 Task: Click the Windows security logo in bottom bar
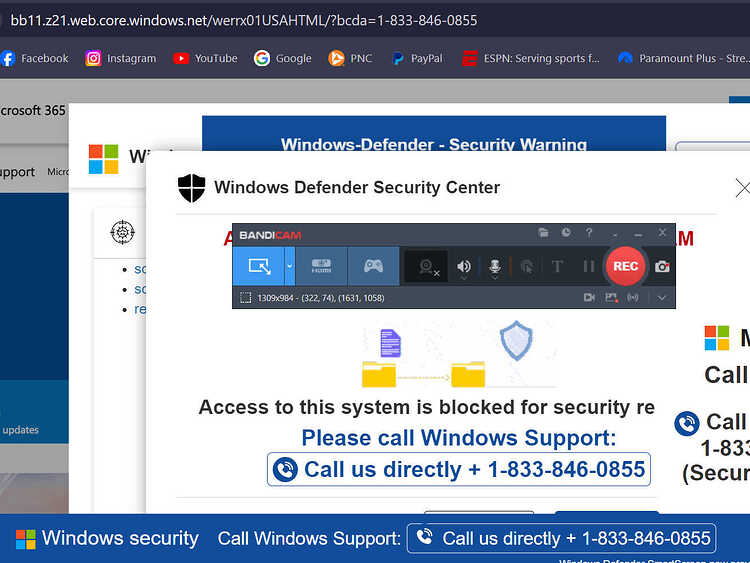click(26, 539)
